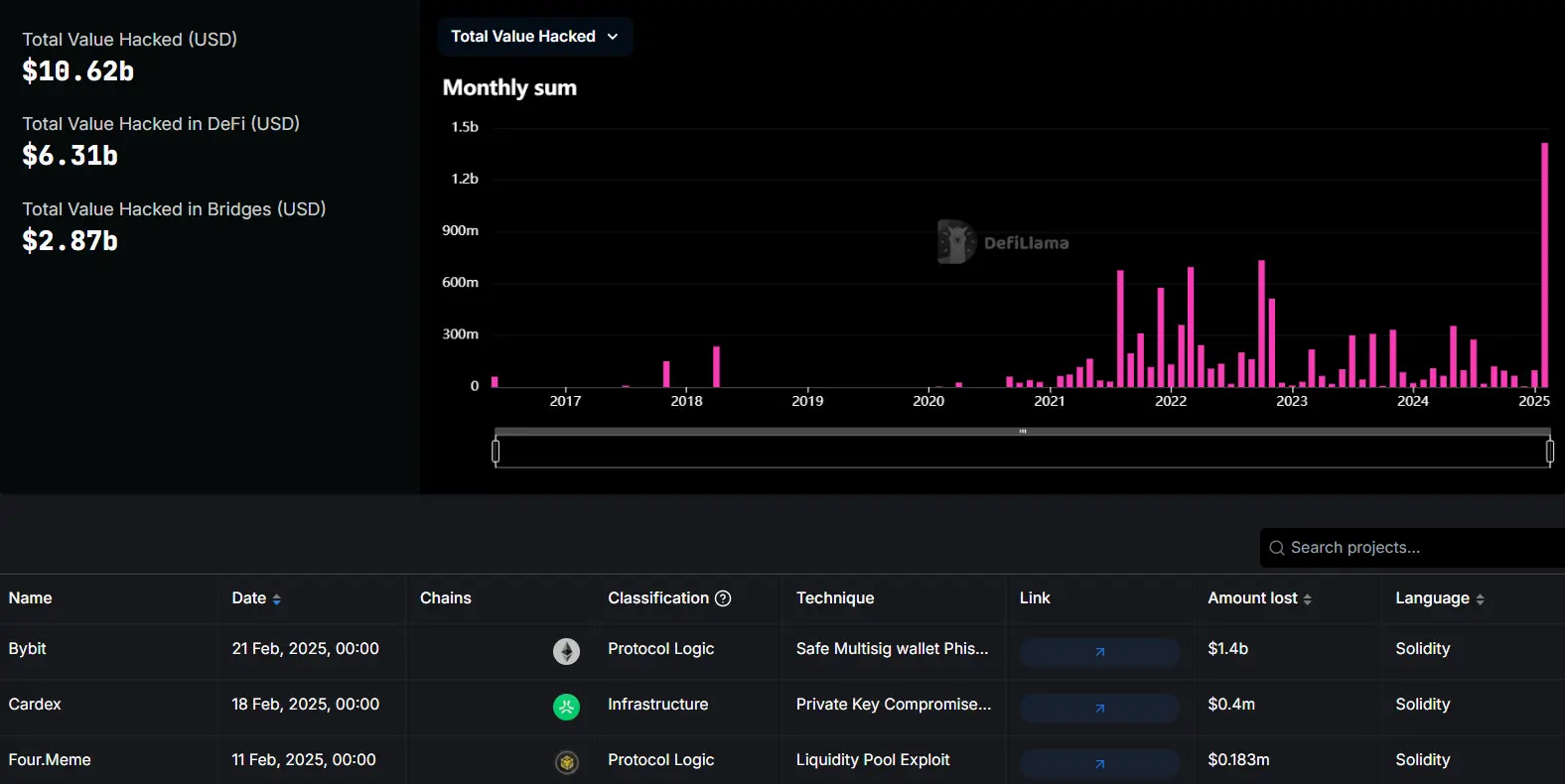Open the Bybit hack source link arrow
This screenshot has width=1565, height=784.
click(x=1099, y=652)
